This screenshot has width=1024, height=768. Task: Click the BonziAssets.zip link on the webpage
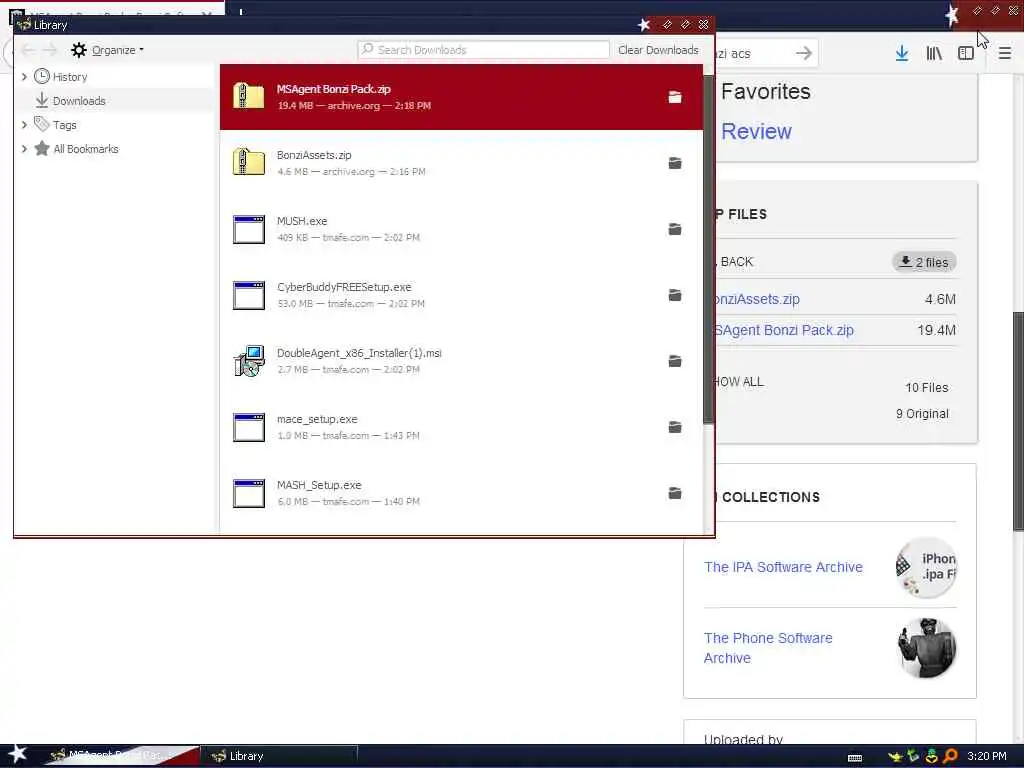(x=758, y=299)
